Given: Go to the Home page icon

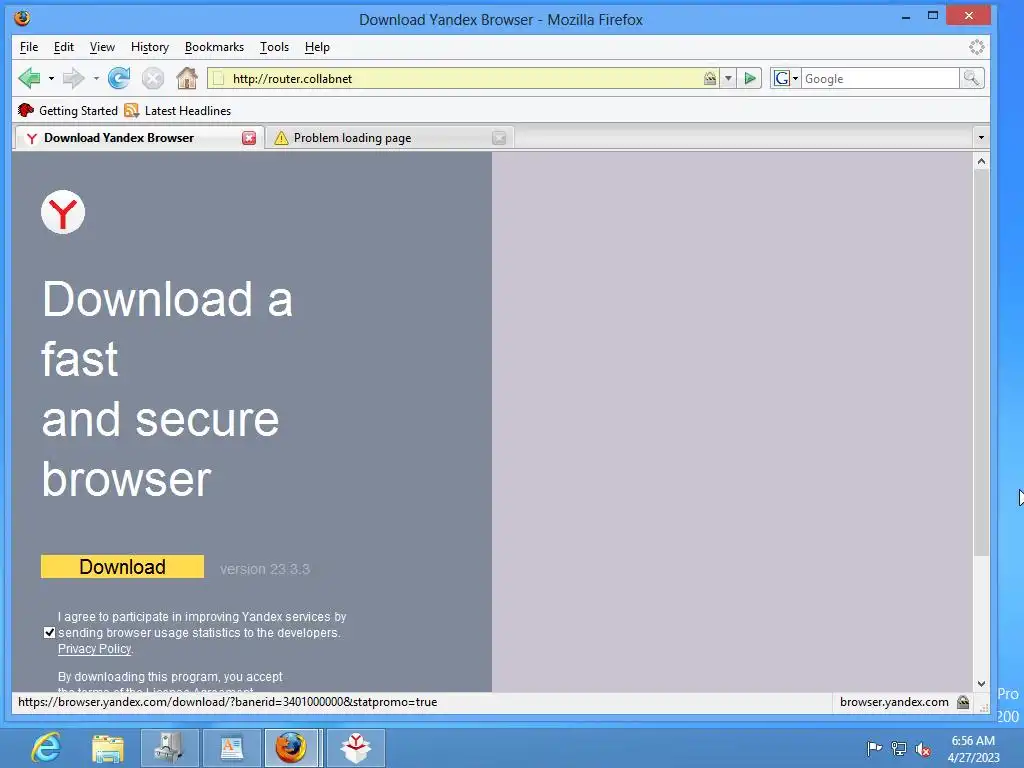Looking at the screenshot, I should (187, 78).
